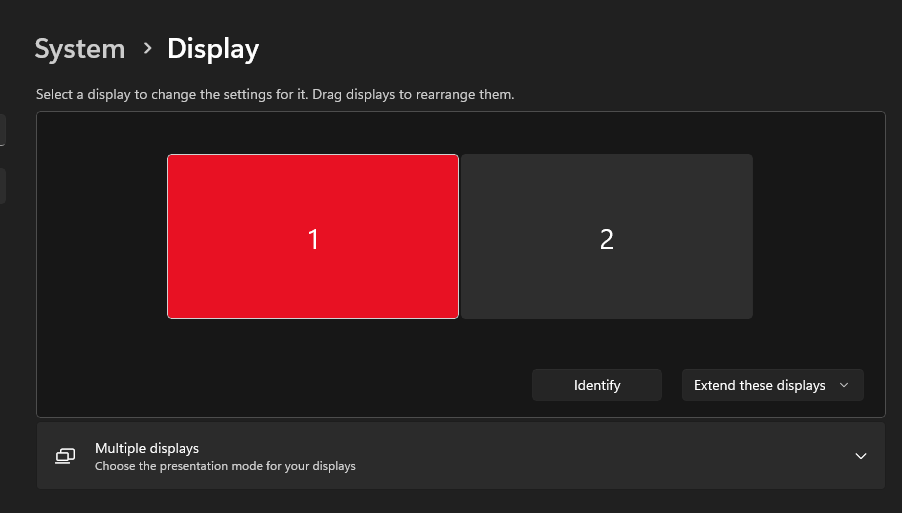Go back to System in breadcrumb

coord(80,48)
